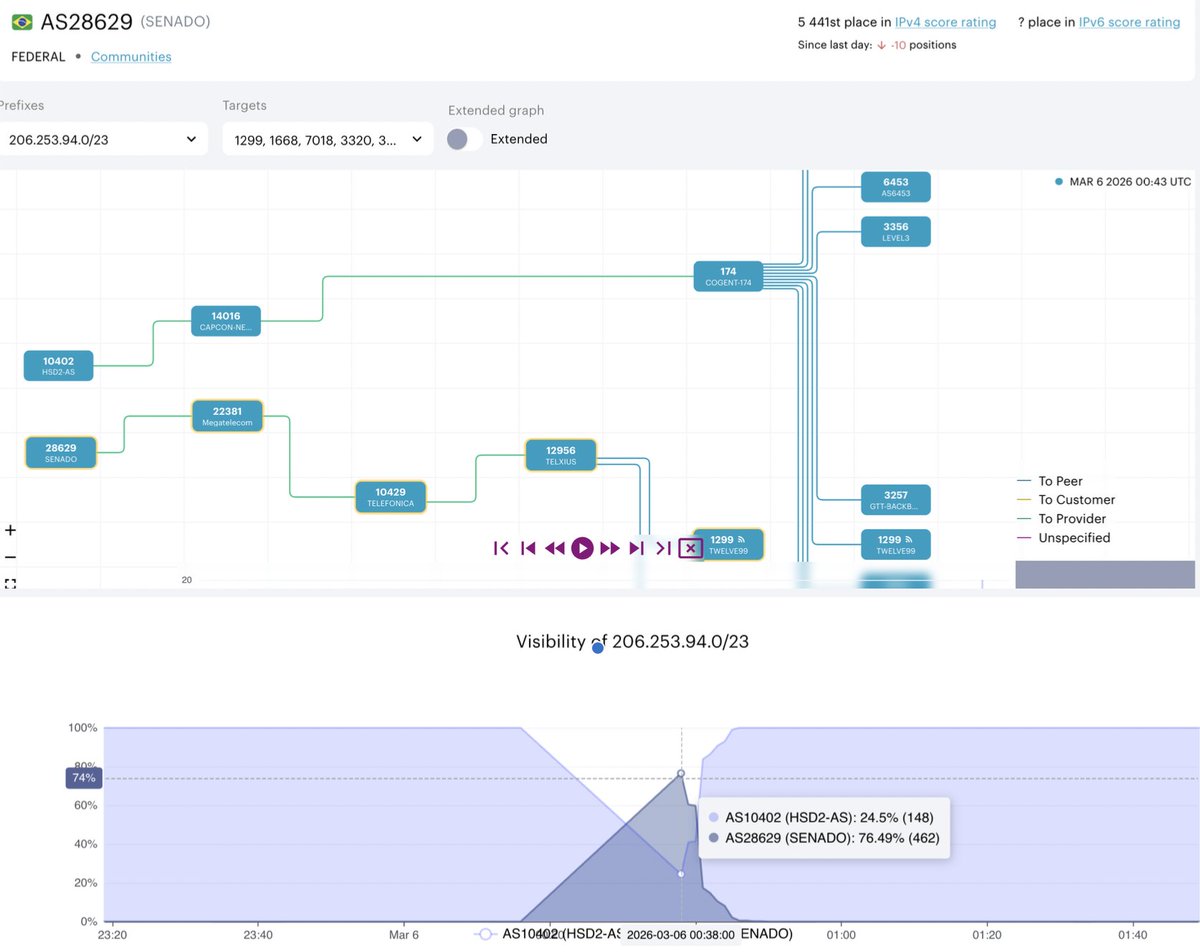1200x952 pixels.
Task: Click the To Customer legend entry
Action: click(x=1066, y=500)
